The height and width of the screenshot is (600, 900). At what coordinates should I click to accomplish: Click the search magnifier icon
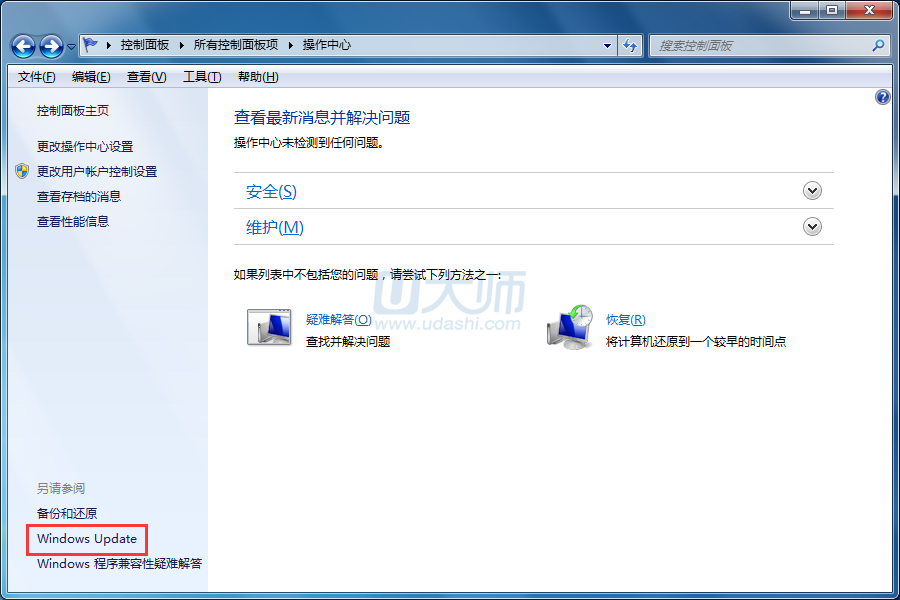coord(878,45)
